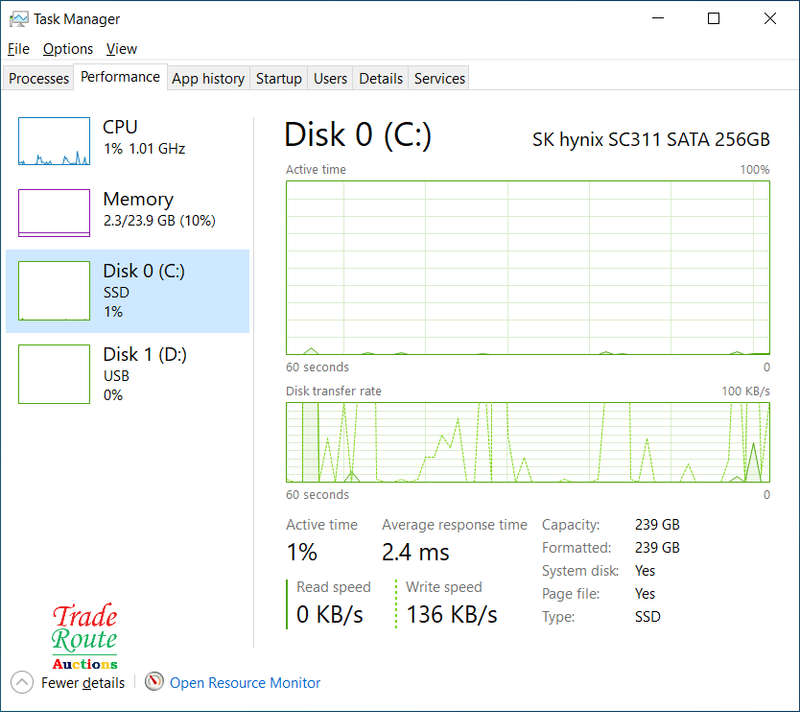Viewport: 800px width, 712px height.
Task: Maximize the Task Manager window
Action: (714, 18)
